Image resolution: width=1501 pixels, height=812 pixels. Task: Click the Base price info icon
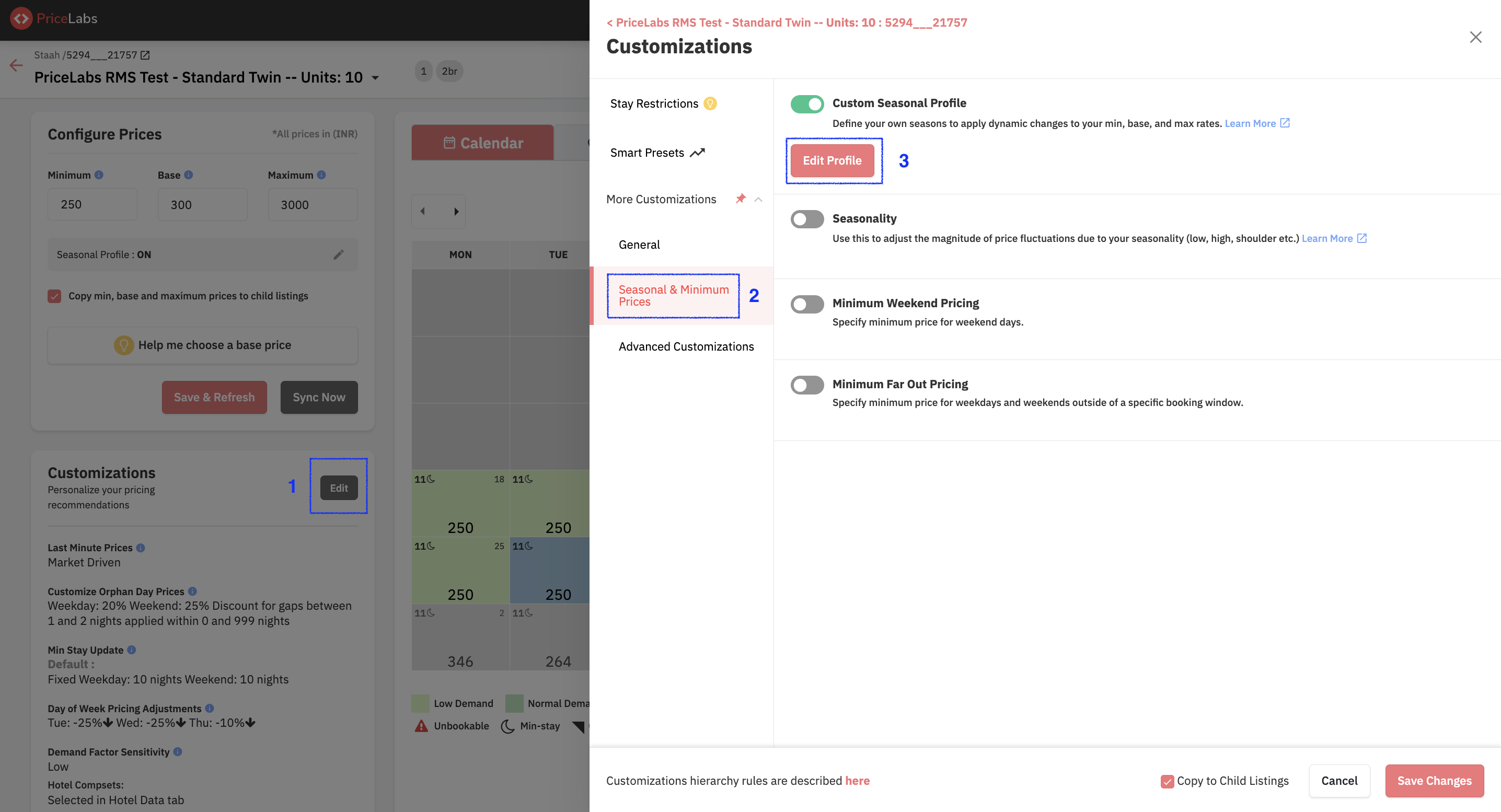(x=188, y=175)
